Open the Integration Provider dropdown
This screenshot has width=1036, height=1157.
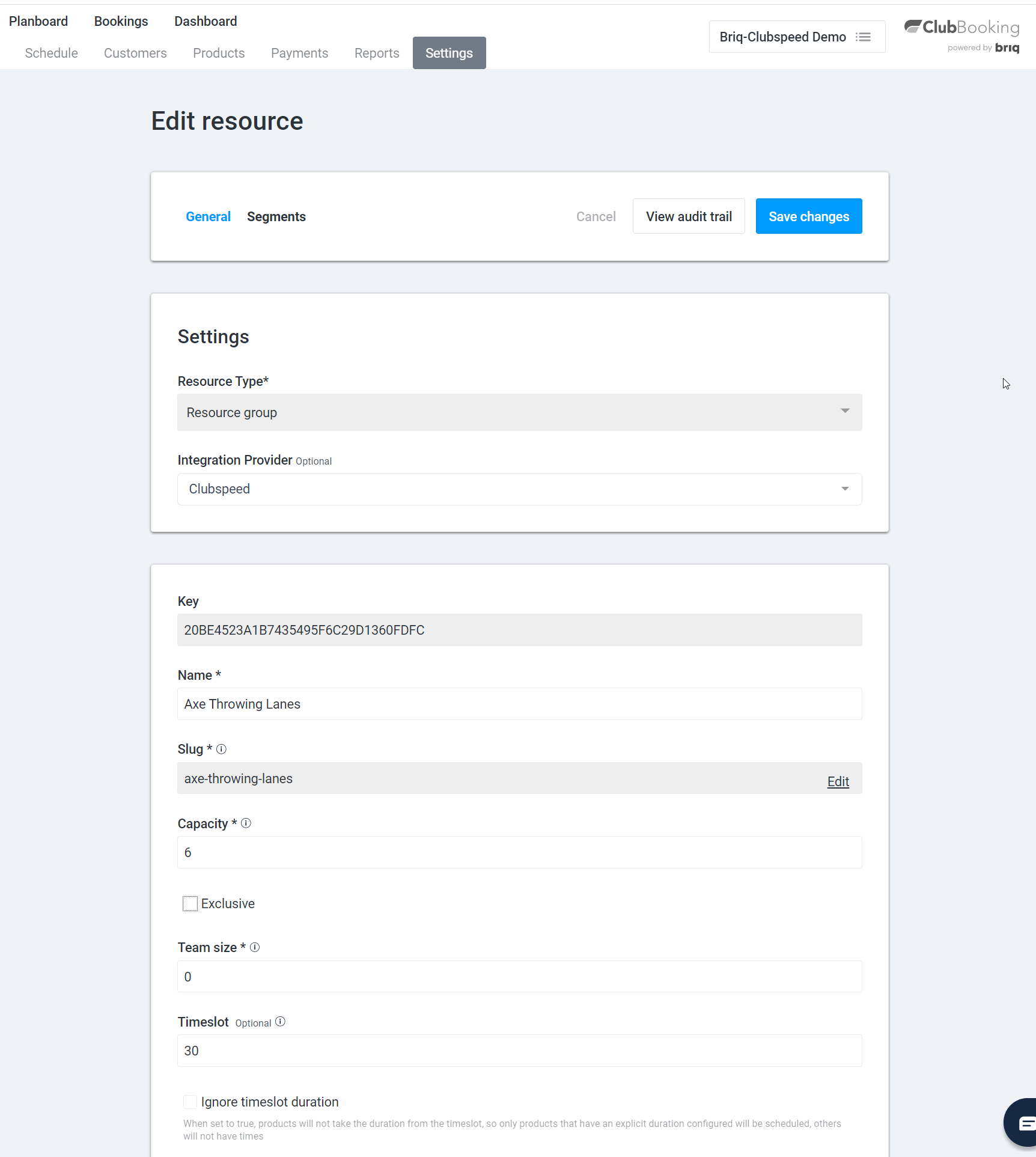click(519, 489)
